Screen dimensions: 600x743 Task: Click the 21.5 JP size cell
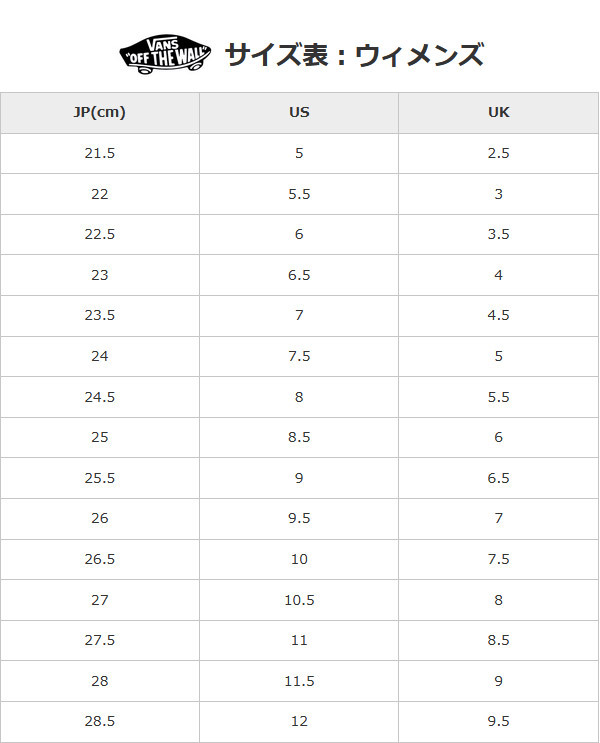click(100, 154)
